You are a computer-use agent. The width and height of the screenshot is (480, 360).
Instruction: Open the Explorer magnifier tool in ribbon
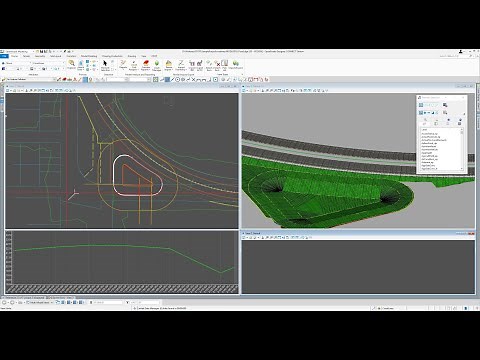72,64
